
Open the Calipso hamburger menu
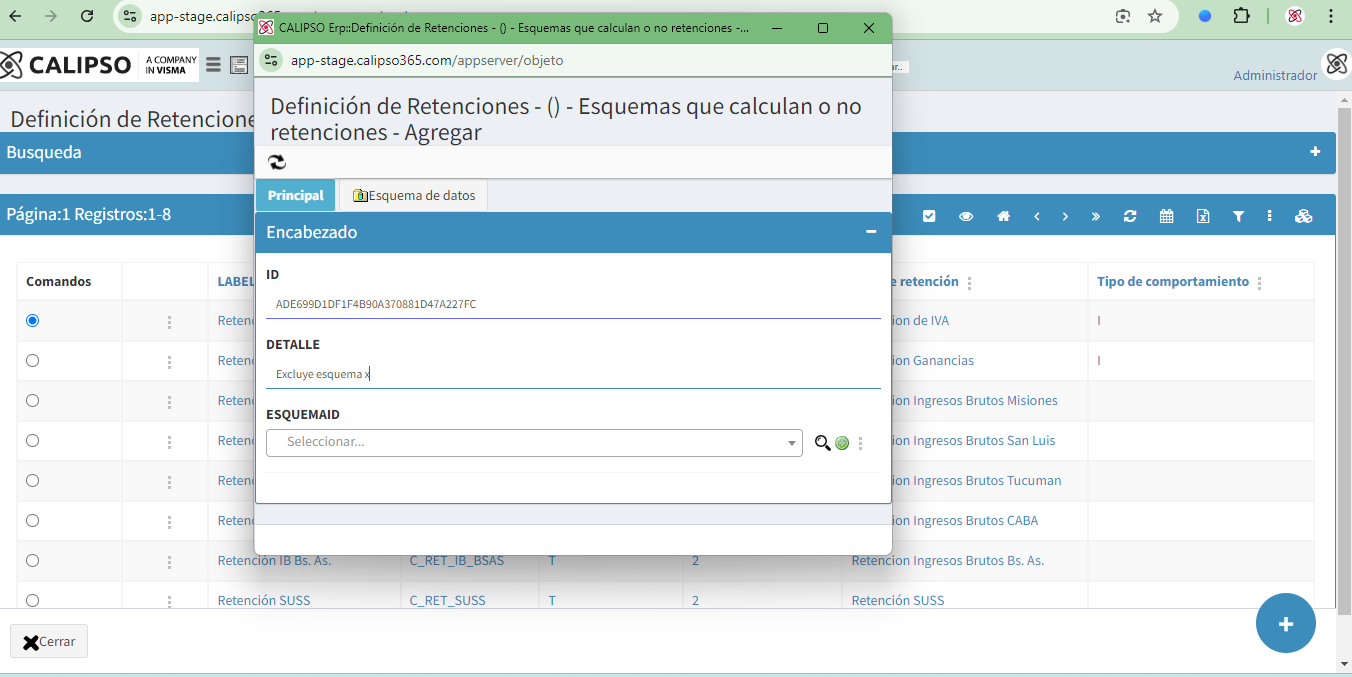[x=213, y=65]
